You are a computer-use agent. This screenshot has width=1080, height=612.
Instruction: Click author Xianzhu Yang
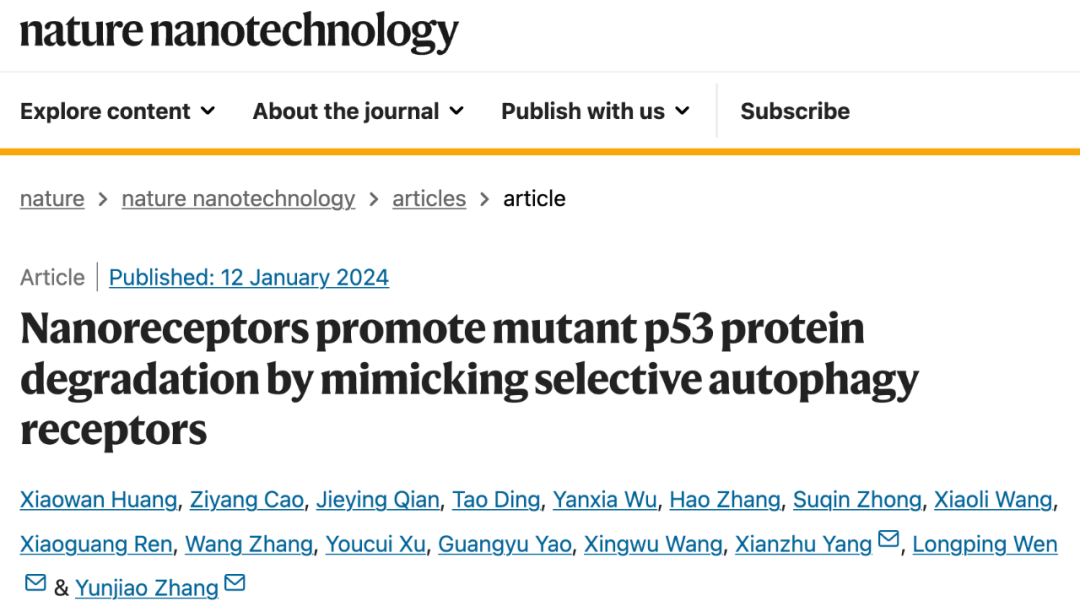pos(804,544)
